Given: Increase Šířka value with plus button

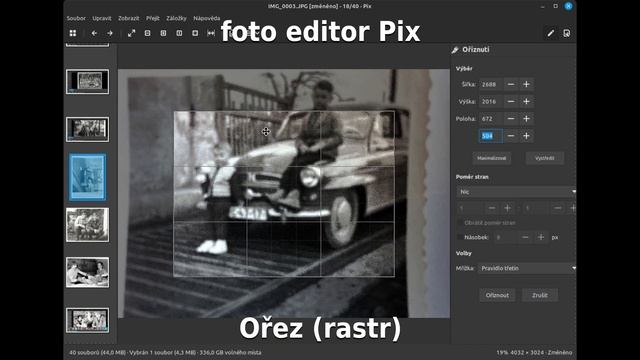Looking at the screenshot, I should [526, 84].
